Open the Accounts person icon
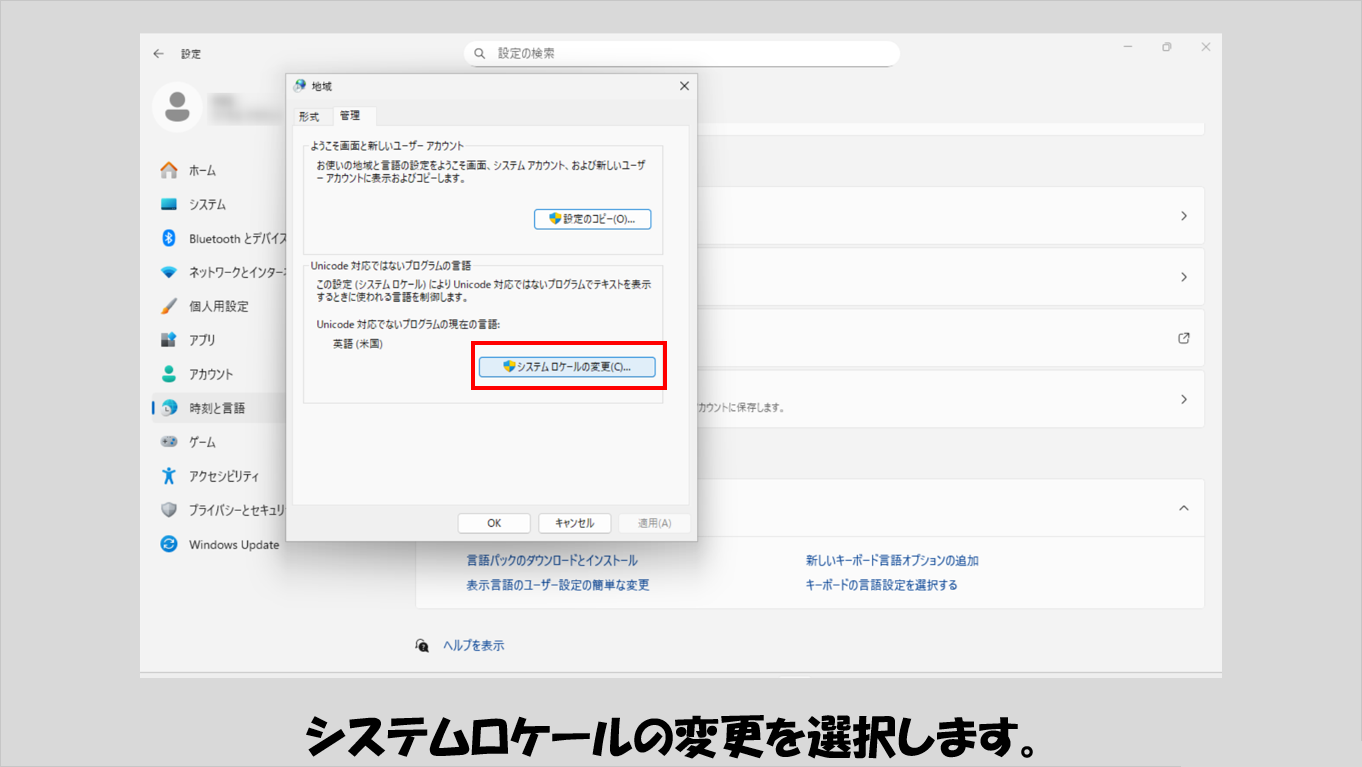 pyautogui.click(x=169, y=374)
